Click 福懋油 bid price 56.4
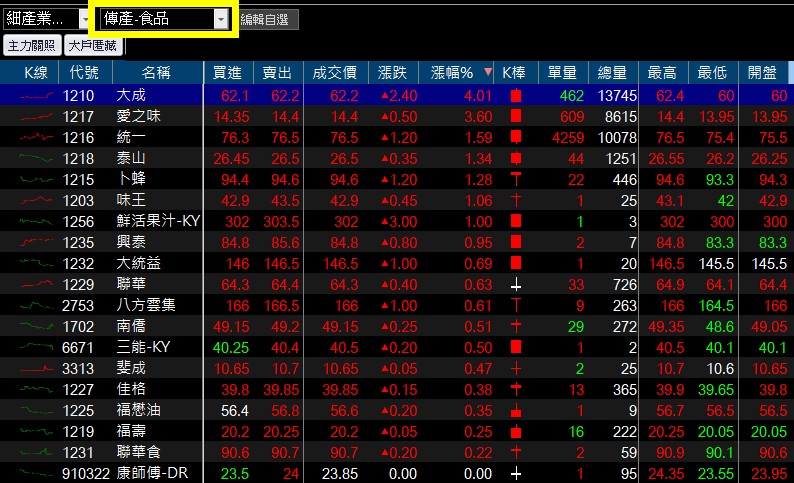The height and width of the screenshot is (483, 794). (x=235, y=411)
